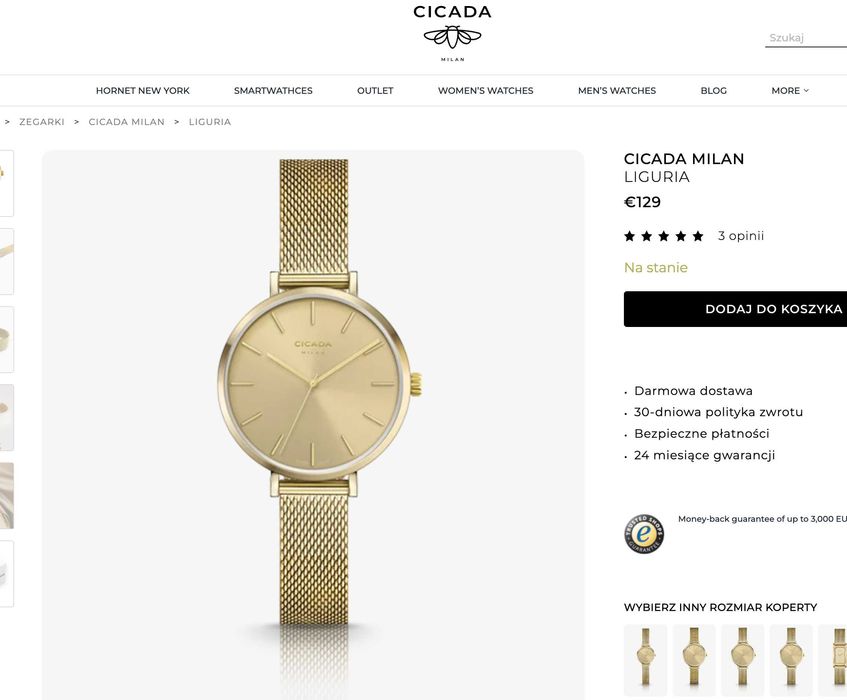Expand the MORE menu chevron
Screen dimensions: 847x700
pos(806,90)
